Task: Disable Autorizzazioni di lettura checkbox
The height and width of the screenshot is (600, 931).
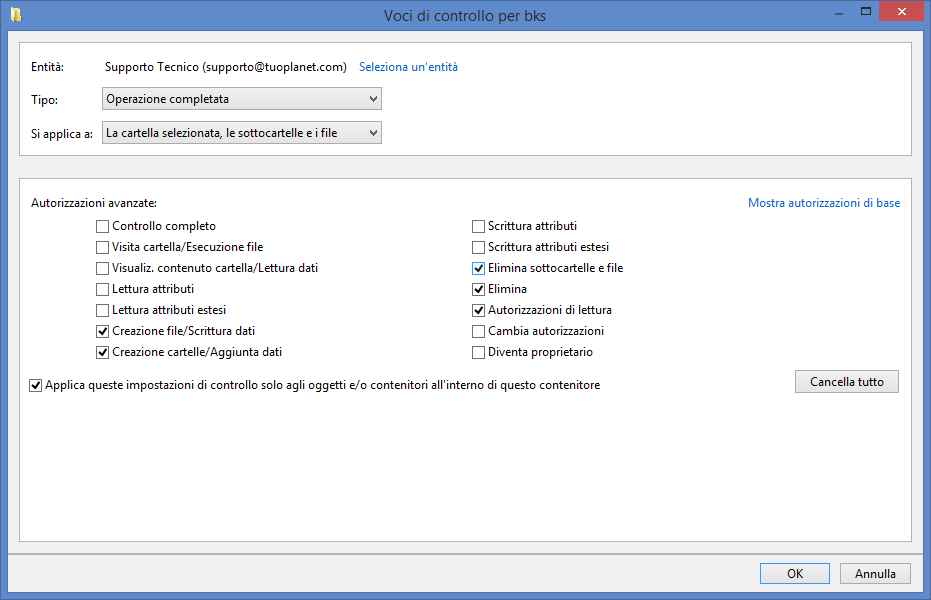Action: [x=478, y=310]
